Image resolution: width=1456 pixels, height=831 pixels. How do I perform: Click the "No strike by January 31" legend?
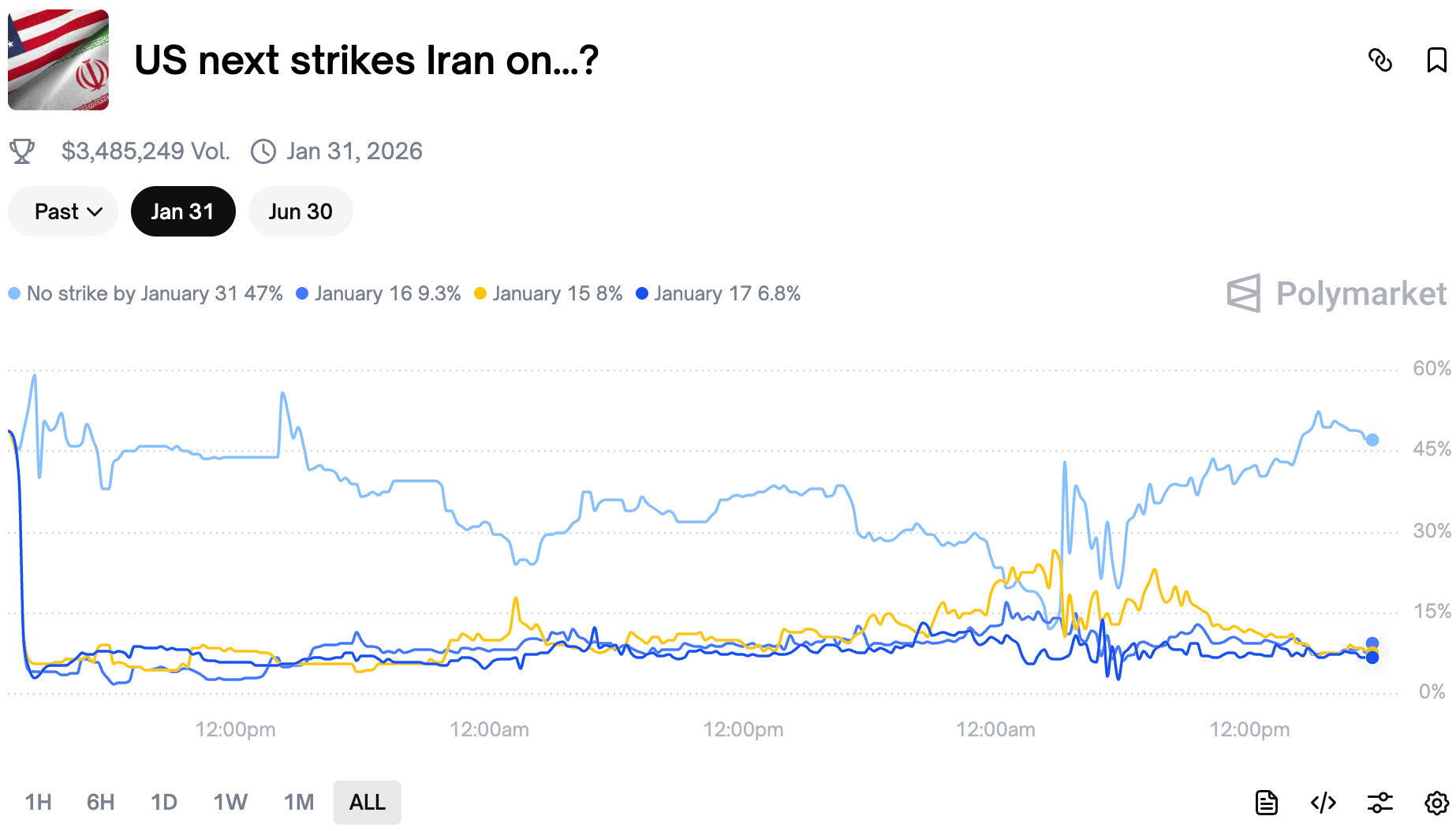click(146, 293)
